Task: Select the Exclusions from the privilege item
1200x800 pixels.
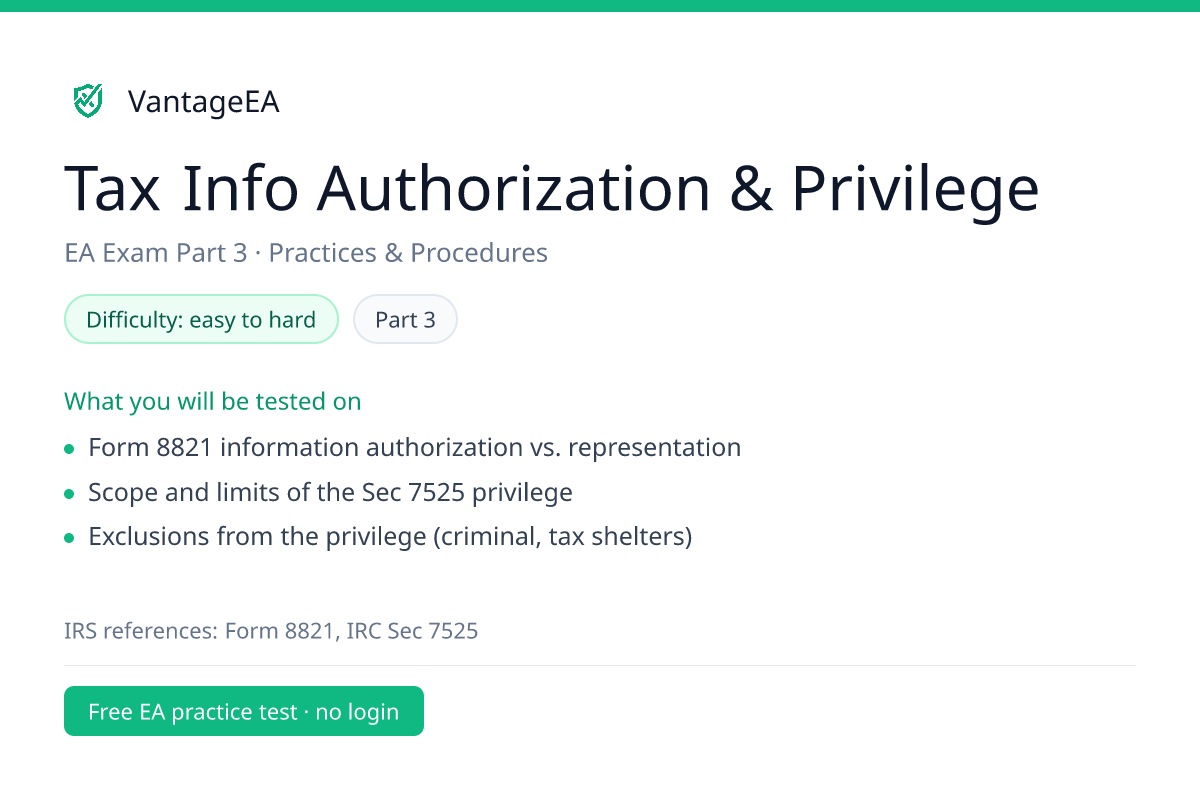Action: click(390, 537)
